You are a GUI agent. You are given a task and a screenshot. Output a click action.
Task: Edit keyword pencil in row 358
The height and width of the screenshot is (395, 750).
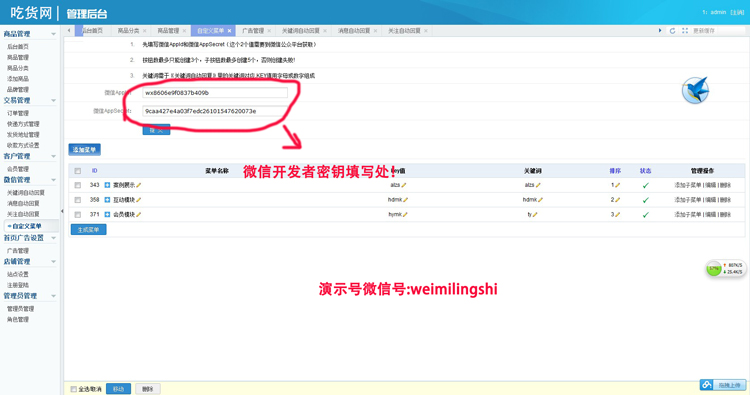[540, 200]
